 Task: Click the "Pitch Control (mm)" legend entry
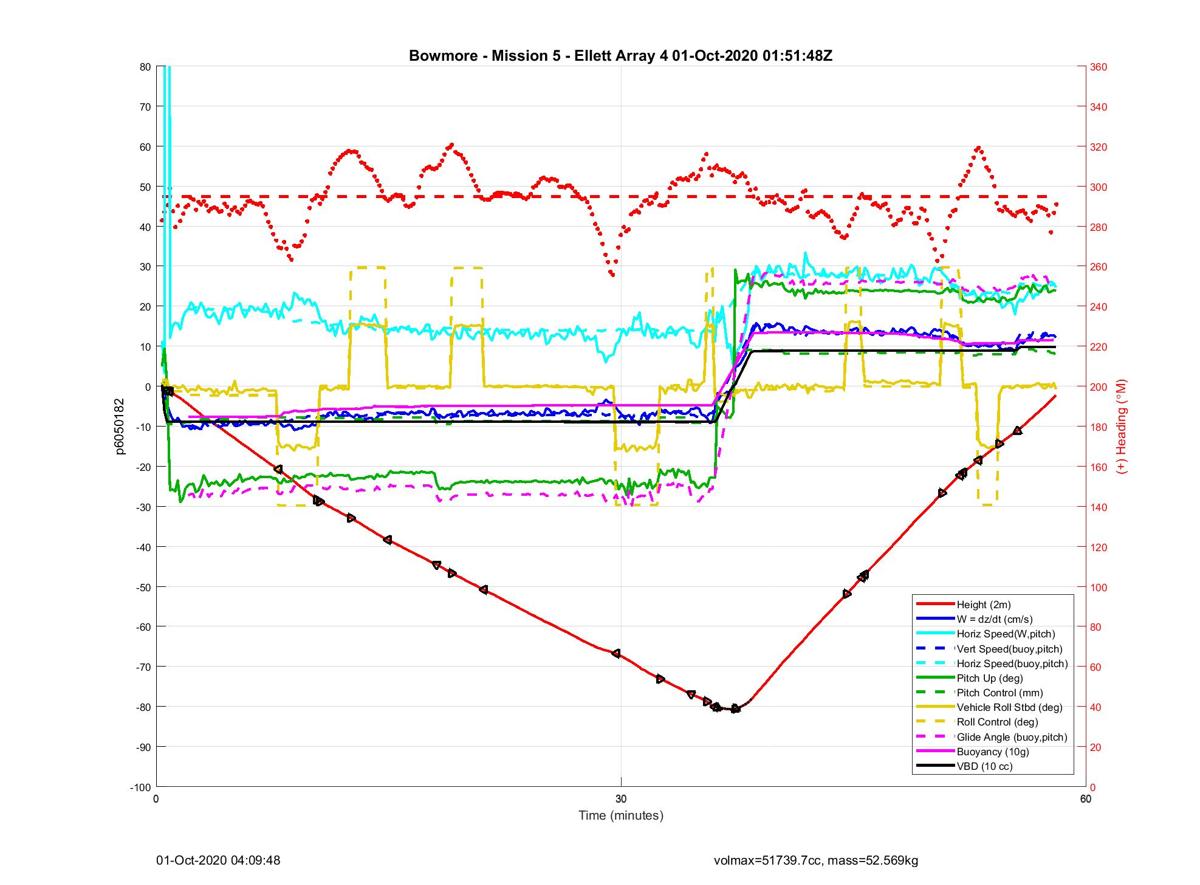tap(1001, 692)
